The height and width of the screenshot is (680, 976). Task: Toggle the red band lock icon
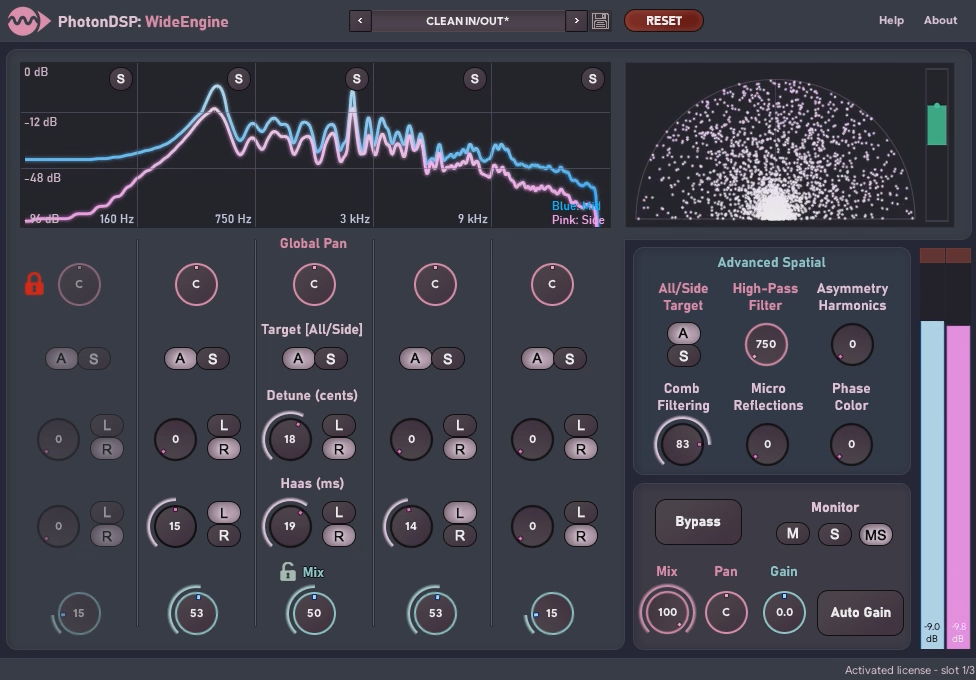pyautogui.click(x=34, y=284)
